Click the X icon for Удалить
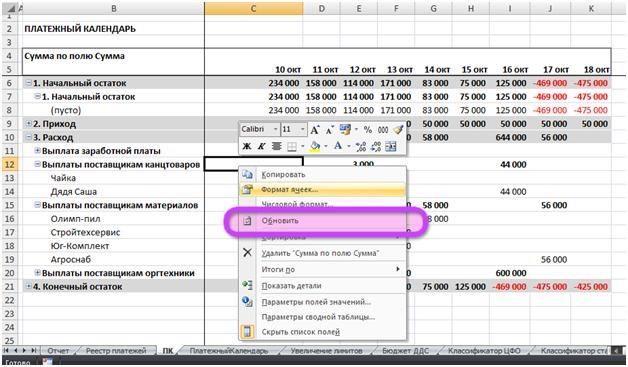 click(x=248, y=252)
